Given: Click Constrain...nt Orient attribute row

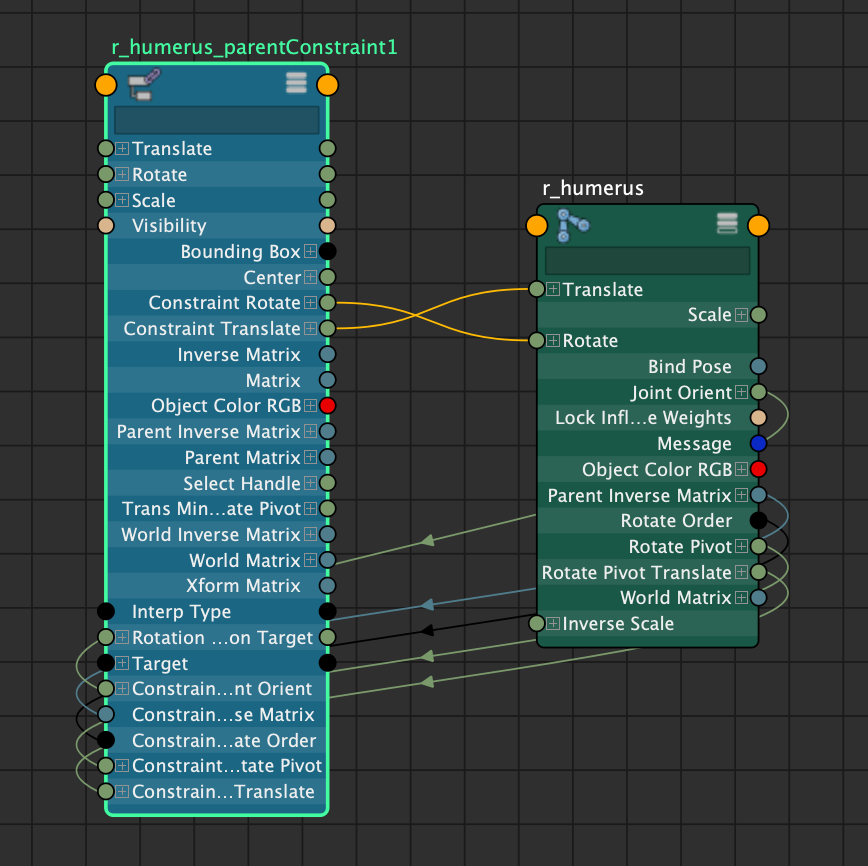Looking at the screenshot, I should tap(216, 688).
